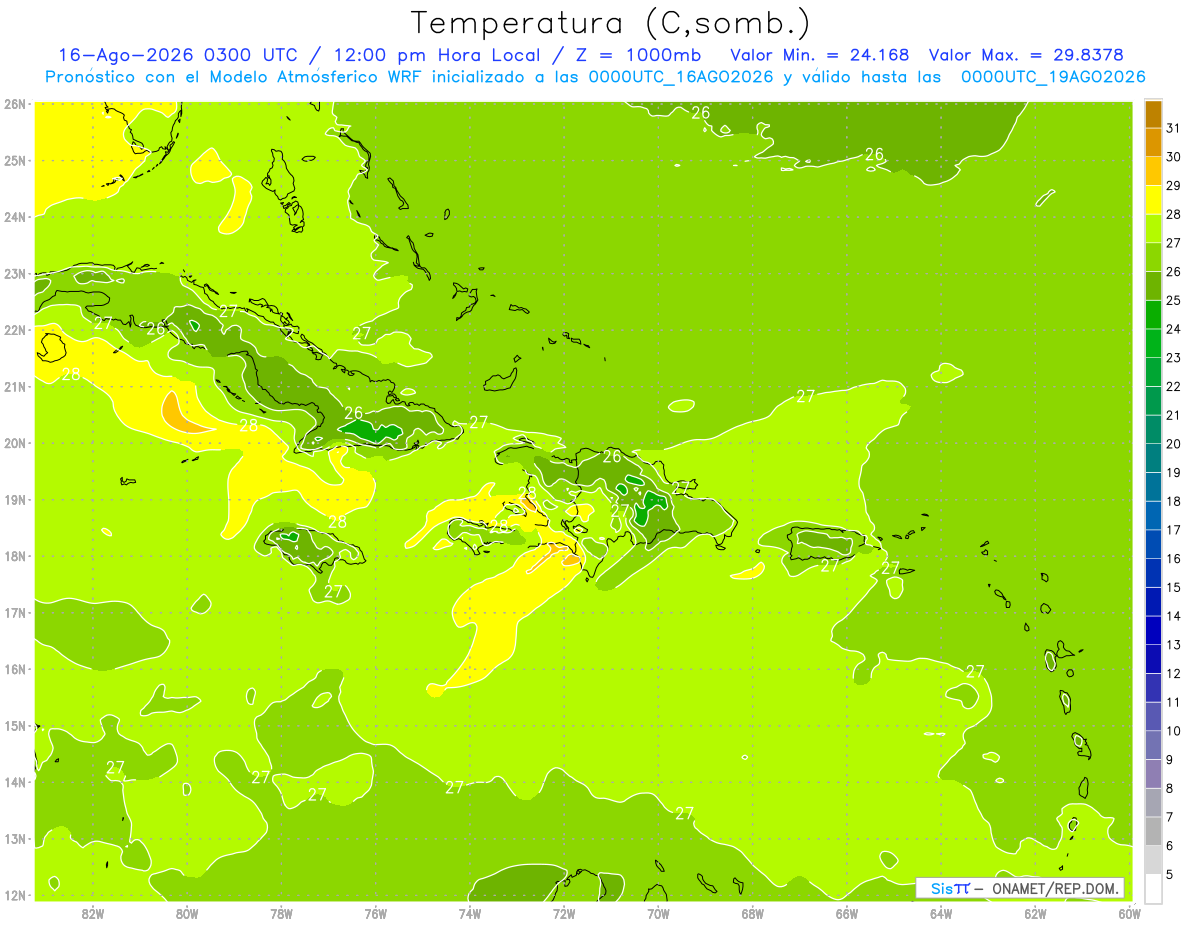Click the 'ONAMET/REP.DOM.' credit label
This screenshot has height=927, width=1200.
1055,888
